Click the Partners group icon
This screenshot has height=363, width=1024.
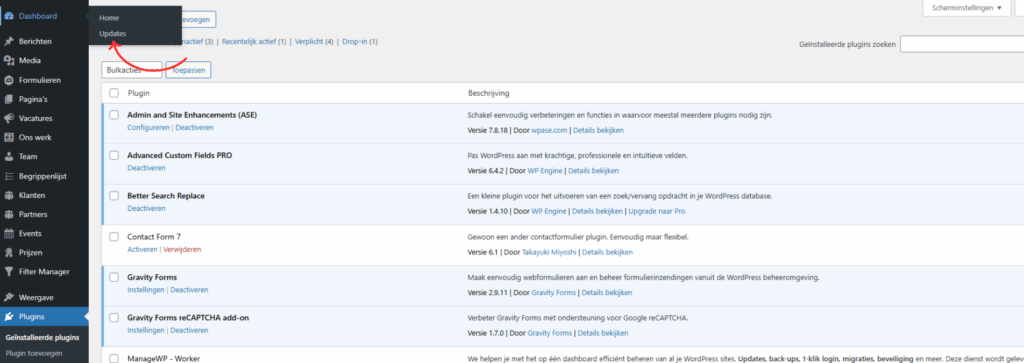coord(8,214)
